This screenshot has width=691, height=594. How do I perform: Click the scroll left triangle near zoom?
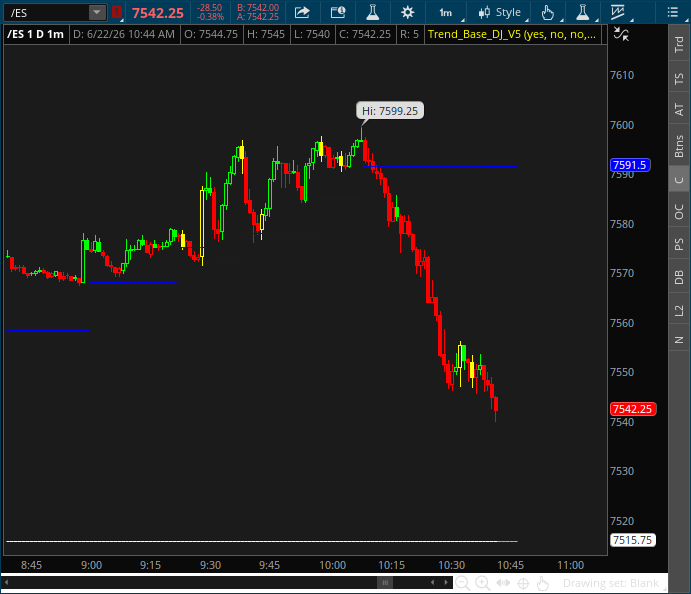pos(432,583)
